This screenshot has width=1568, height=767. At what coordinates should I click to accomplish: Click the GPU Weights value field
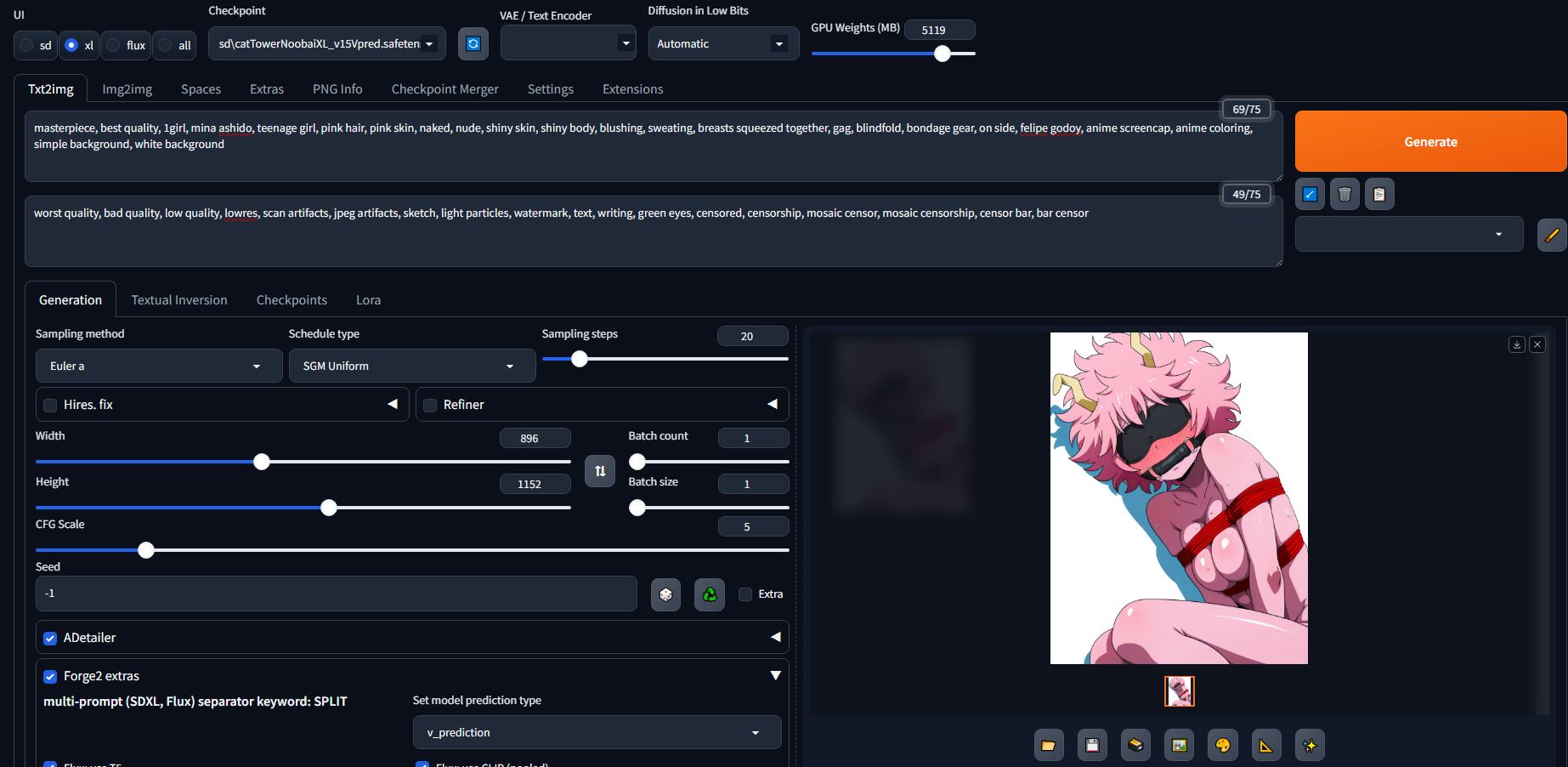pyautogui.click(x=940, y=30)
